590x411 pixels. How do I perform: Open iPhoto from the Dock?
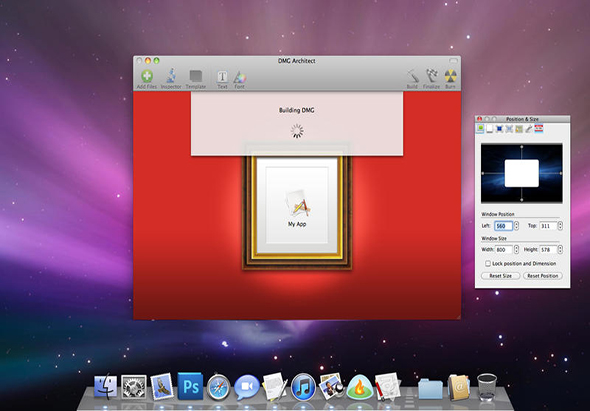click(x=331, y=387)
